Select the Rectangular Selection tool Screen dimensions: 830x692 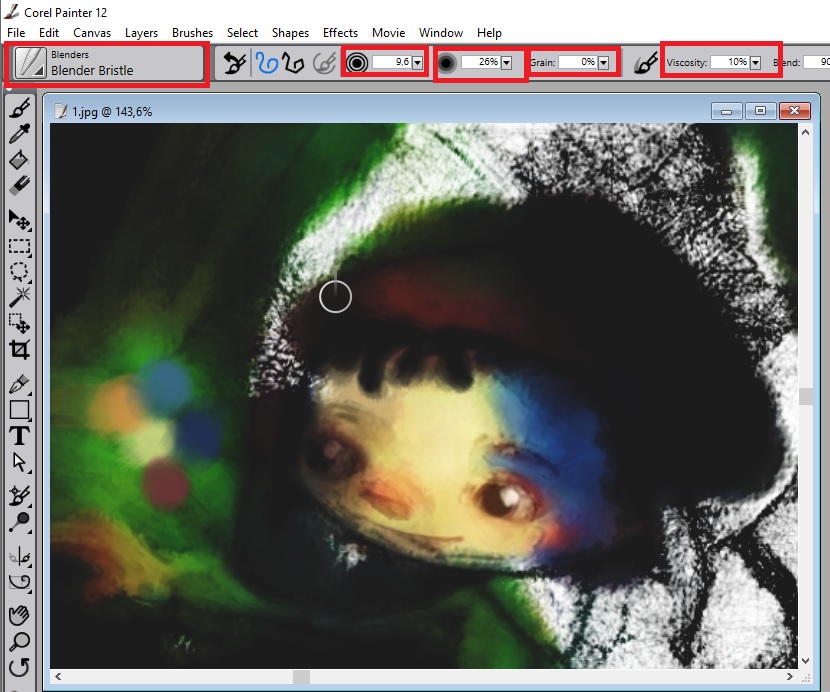tap(20, 247)
